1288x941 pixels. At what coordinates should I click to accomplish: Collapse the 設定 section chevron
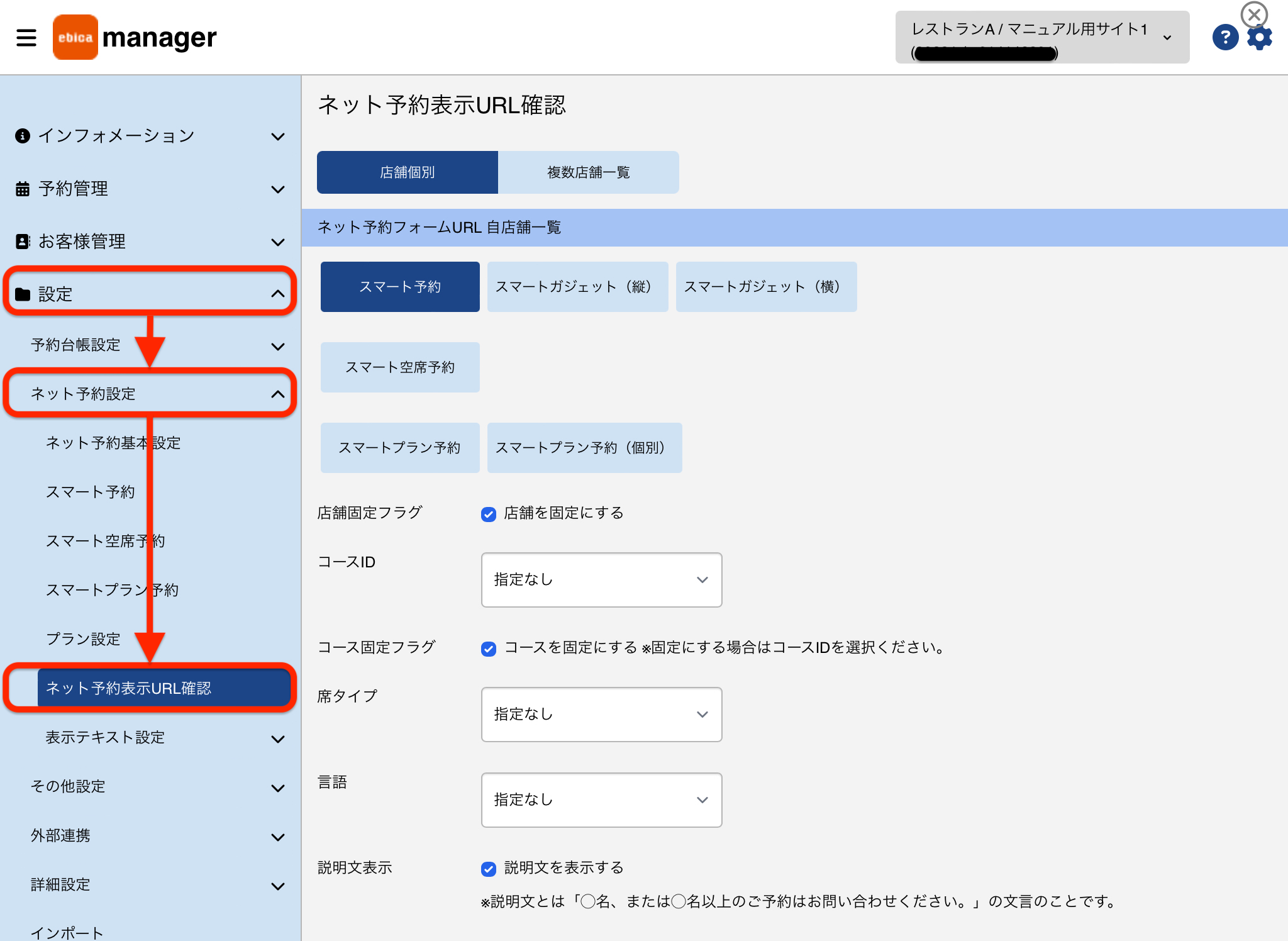click(x=277, y=294)
